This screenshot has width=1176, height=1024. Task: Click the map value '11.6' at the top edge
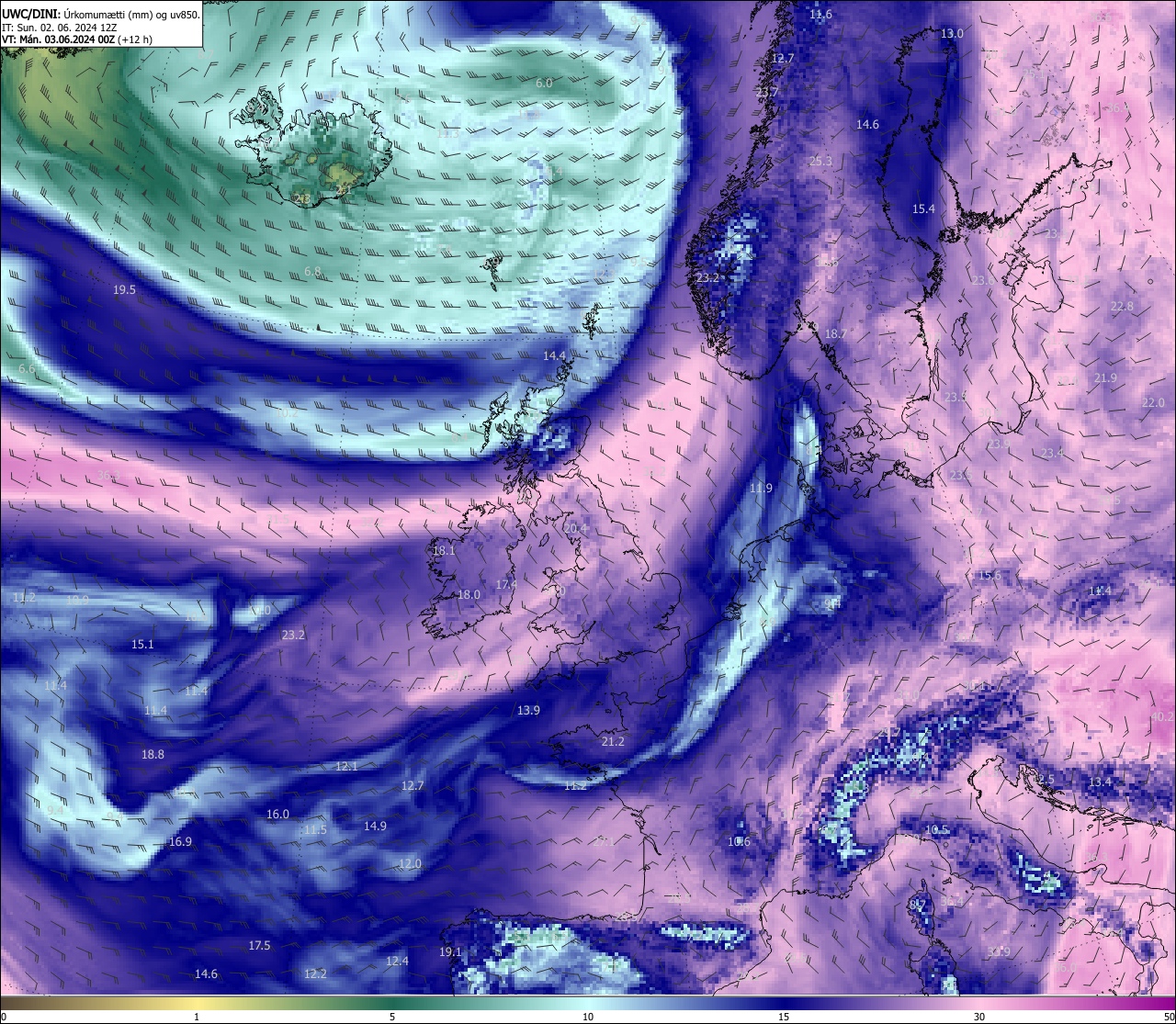820,15
